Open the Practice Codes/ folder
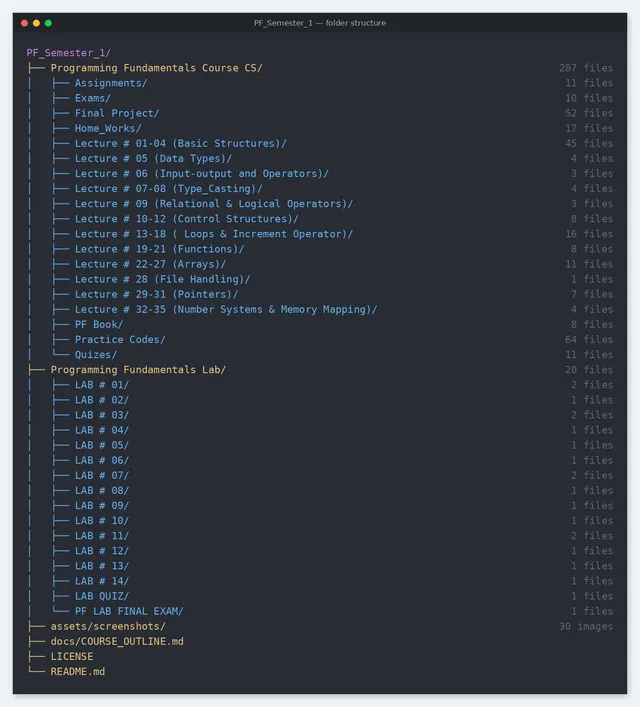This screenshot has height=707, width=640. point(120,340)
